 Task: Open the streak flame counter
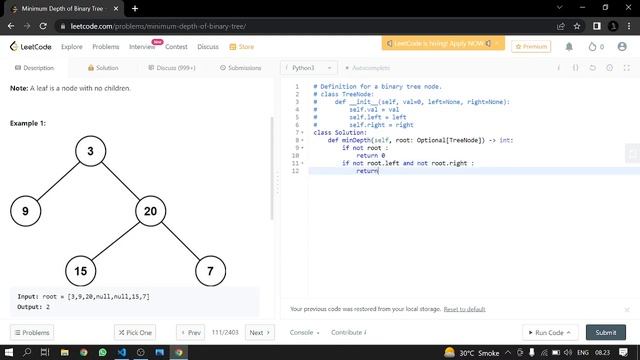click(596, 47)
